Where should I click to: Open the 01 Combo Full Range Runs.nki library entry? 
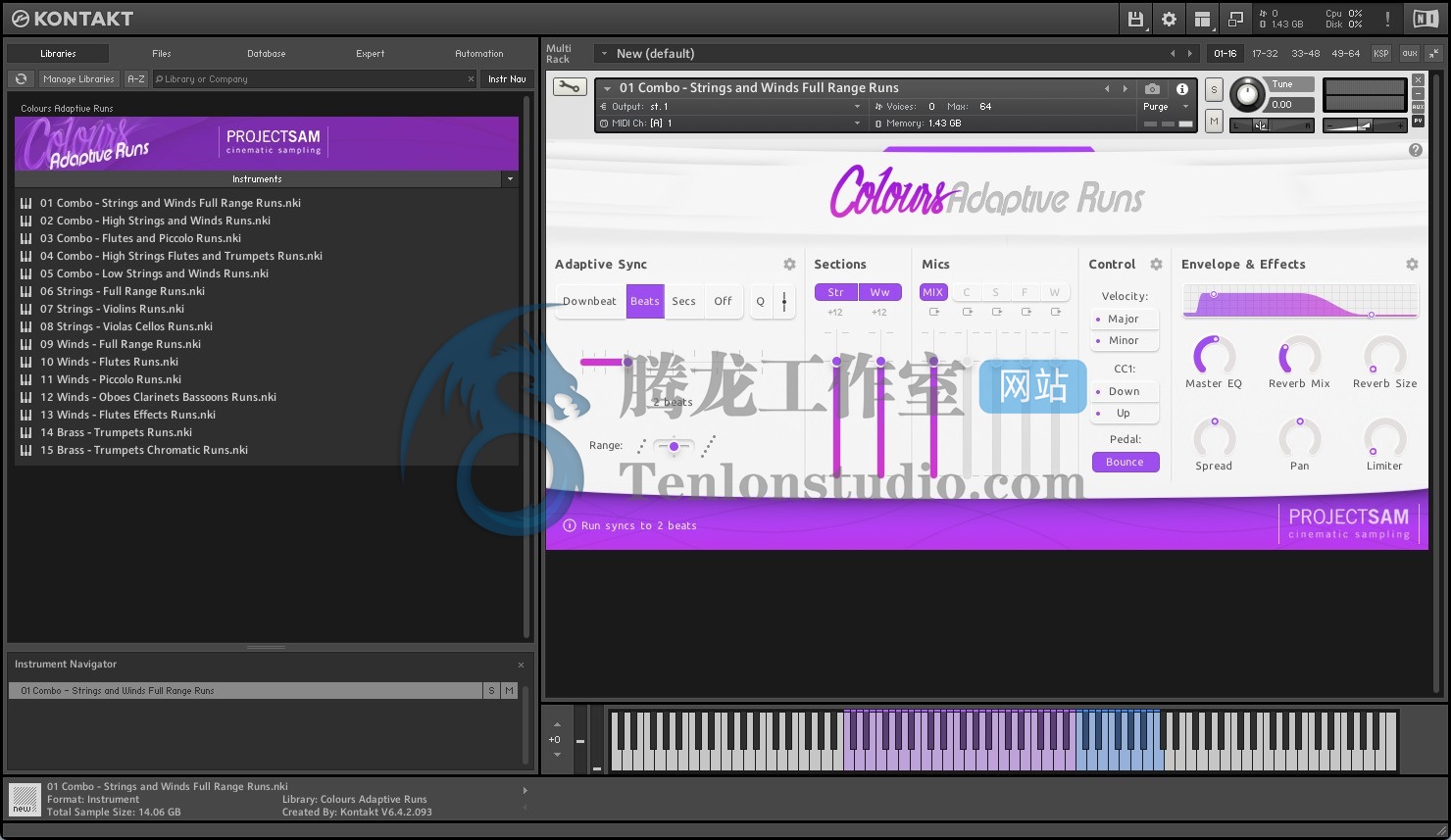[170, 203]
